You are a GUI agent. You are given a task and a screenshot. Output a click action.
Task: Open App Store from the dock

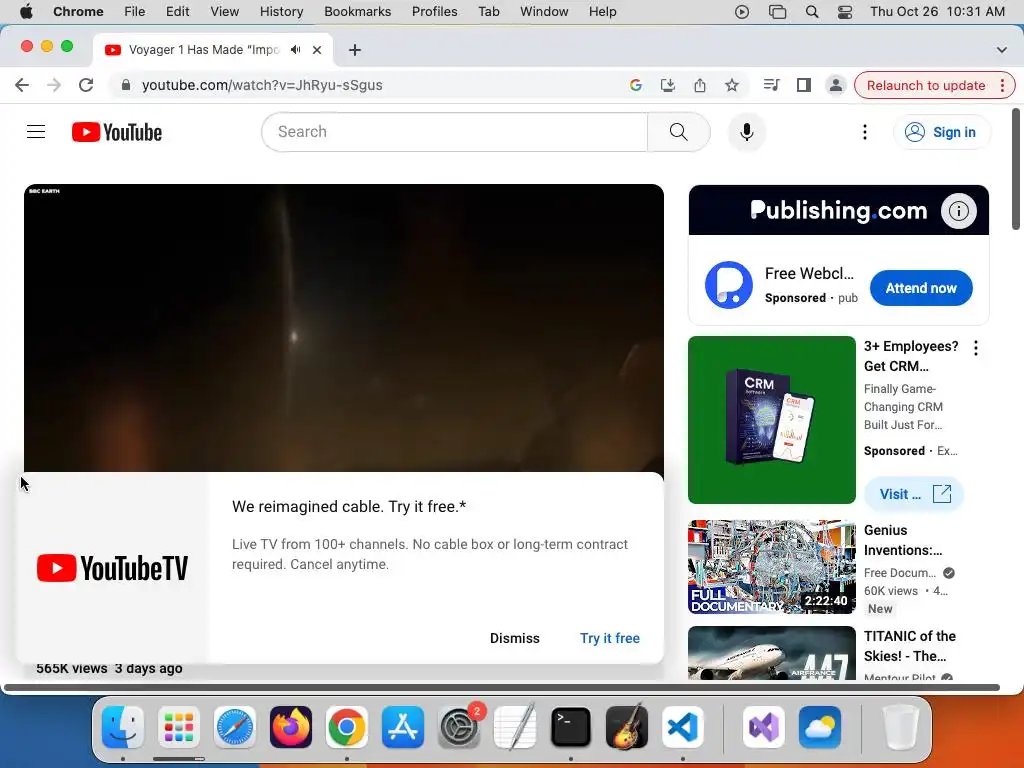(x=403, y=727)
